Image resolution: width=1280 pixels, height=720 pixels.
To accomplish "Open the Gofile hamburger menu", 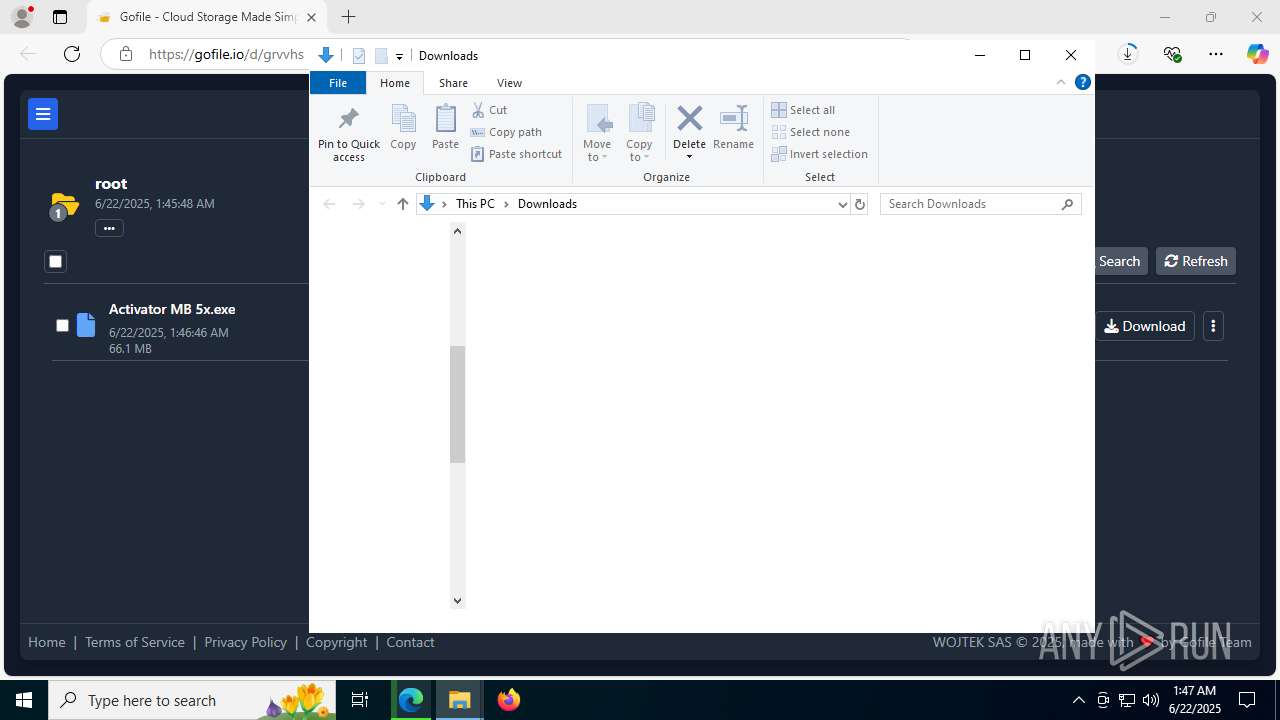I will (x=43, y=114).
